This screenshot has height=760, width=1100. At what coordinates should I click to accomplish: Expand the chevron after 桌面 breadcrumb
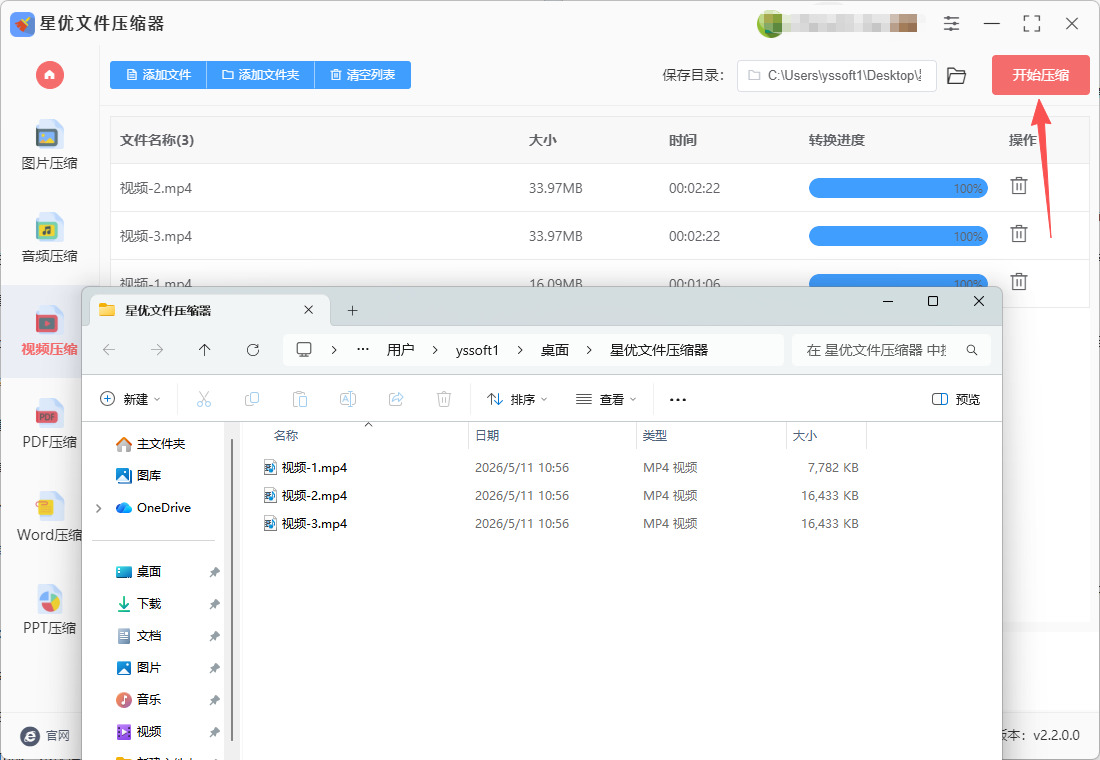tap(589, 349)
